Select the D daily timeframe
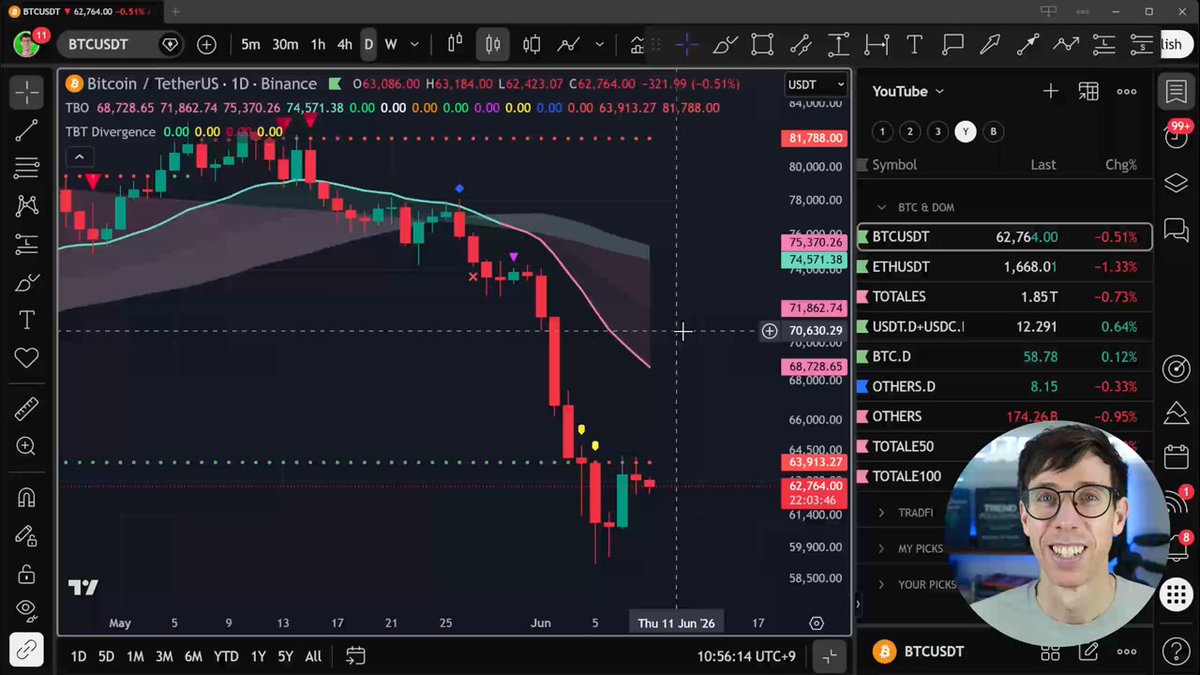Image resolution: width=1200 pixels, height=675 pixels. pos(368,44)
